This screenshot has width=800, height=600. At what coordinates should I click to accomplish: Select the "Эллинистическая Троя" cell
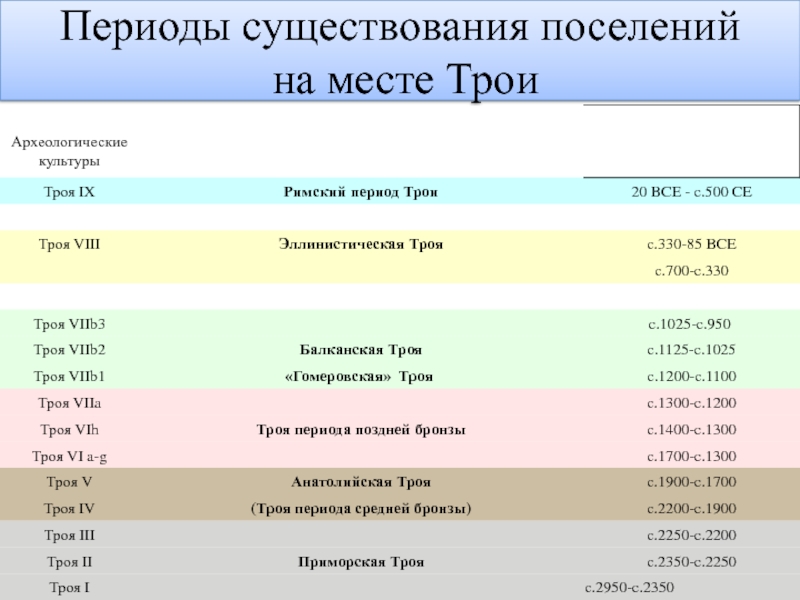(361, 243)
